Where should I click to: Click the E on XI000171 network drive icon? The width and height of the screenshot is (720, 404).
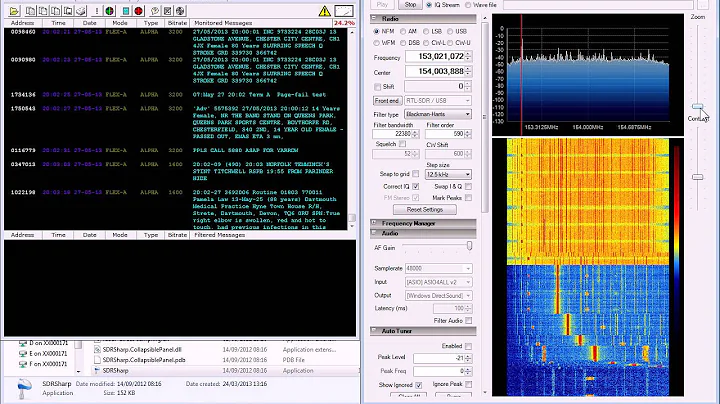click(22, 354)
